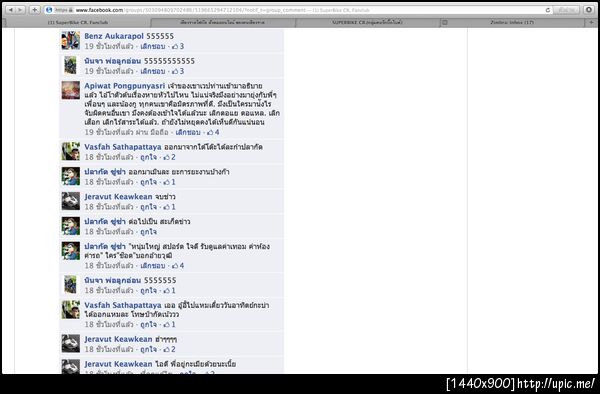600x394 pixels.
Task: Unlike Benz Aukarapol's 555555 comment
Action: point(152,46)
